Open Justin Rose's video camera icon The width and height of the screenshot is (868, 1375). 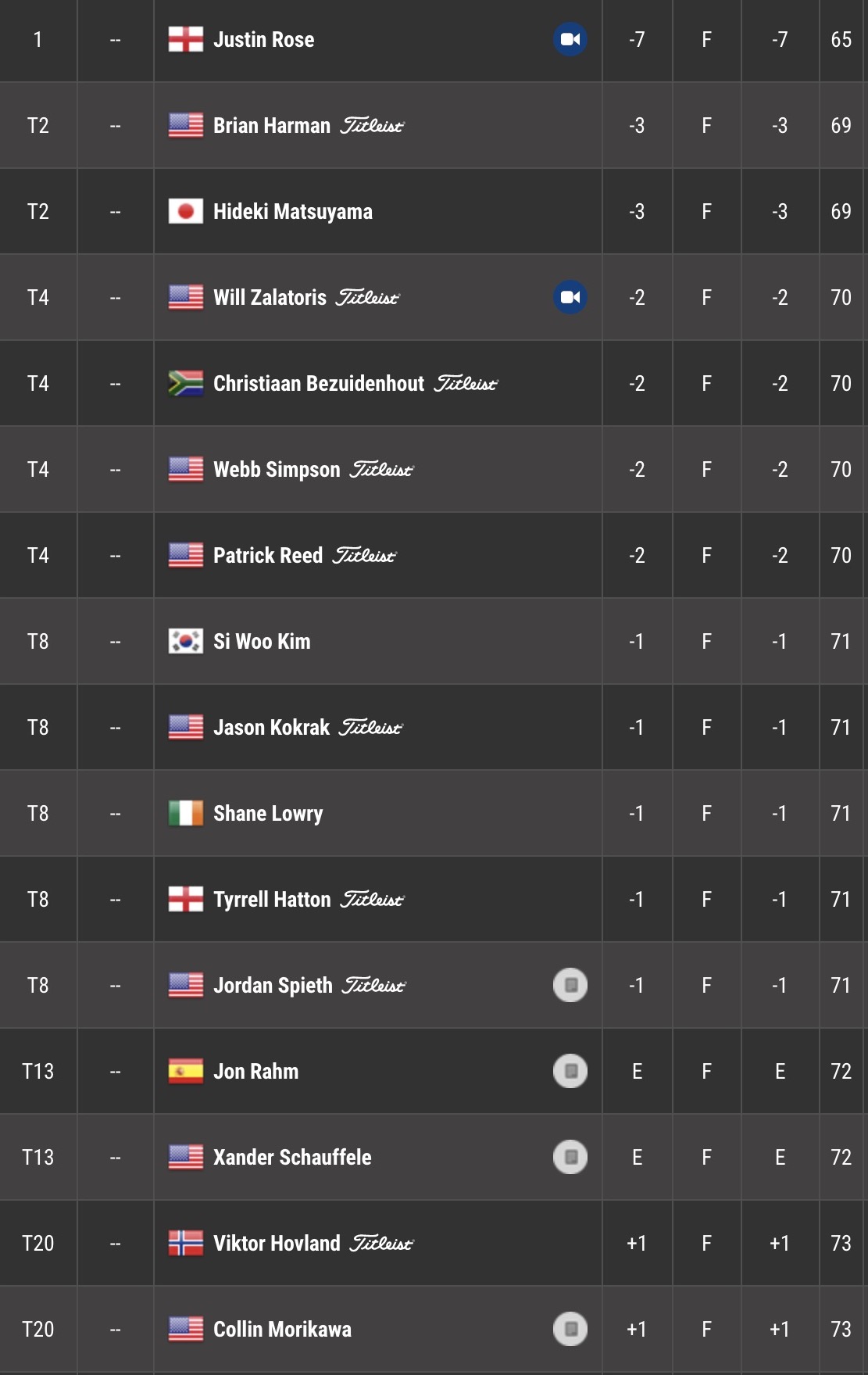pyautogui.click(x=570, y=39)
